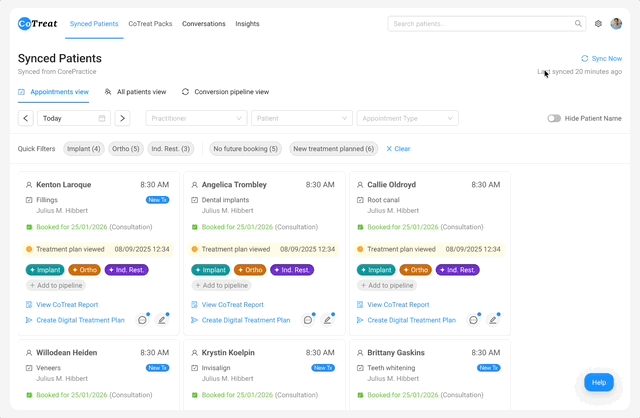
Task: Open chat icon on Callie Oldroyd card
Action: pos(473,320)
